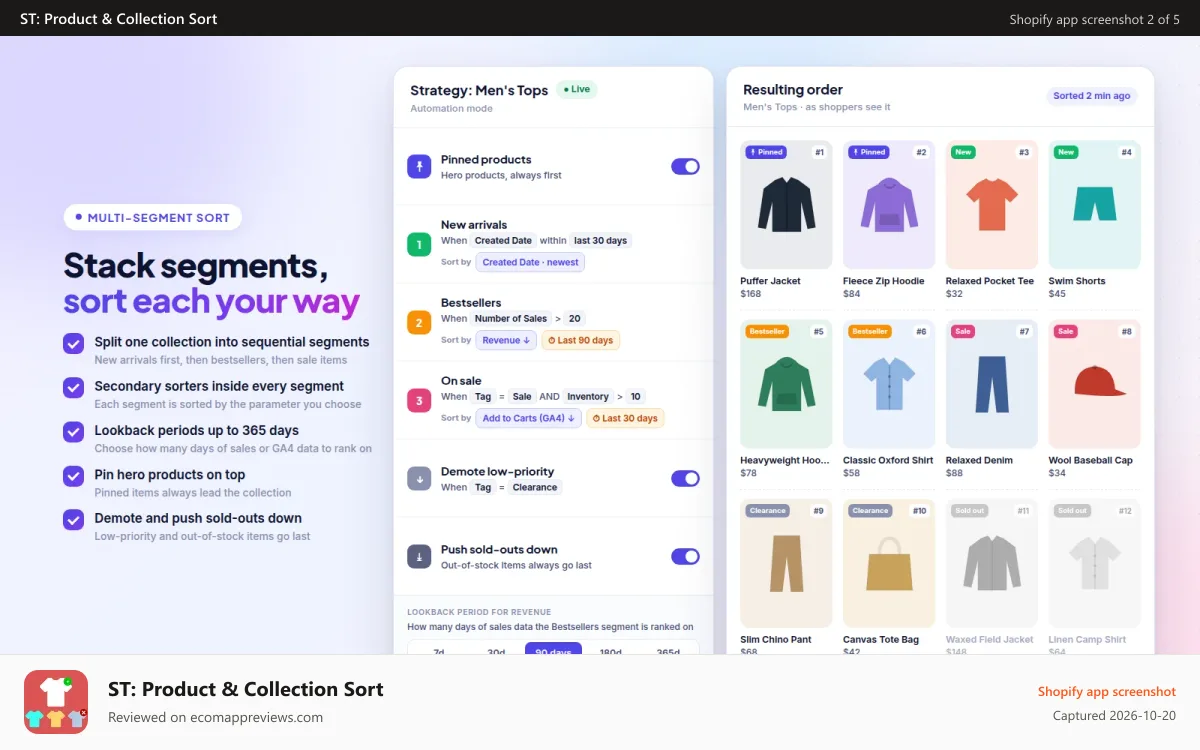Click the Sold out badge on Waxed Field Jacket
The image size is (1200, 750).
(x=970, y=510)
